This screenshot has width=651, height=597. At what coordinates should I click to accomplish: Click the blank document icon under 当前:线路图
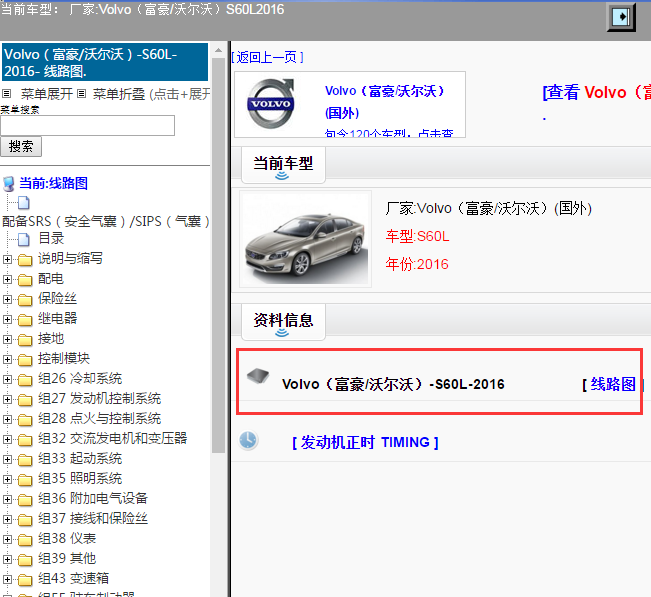pos(24,203)
